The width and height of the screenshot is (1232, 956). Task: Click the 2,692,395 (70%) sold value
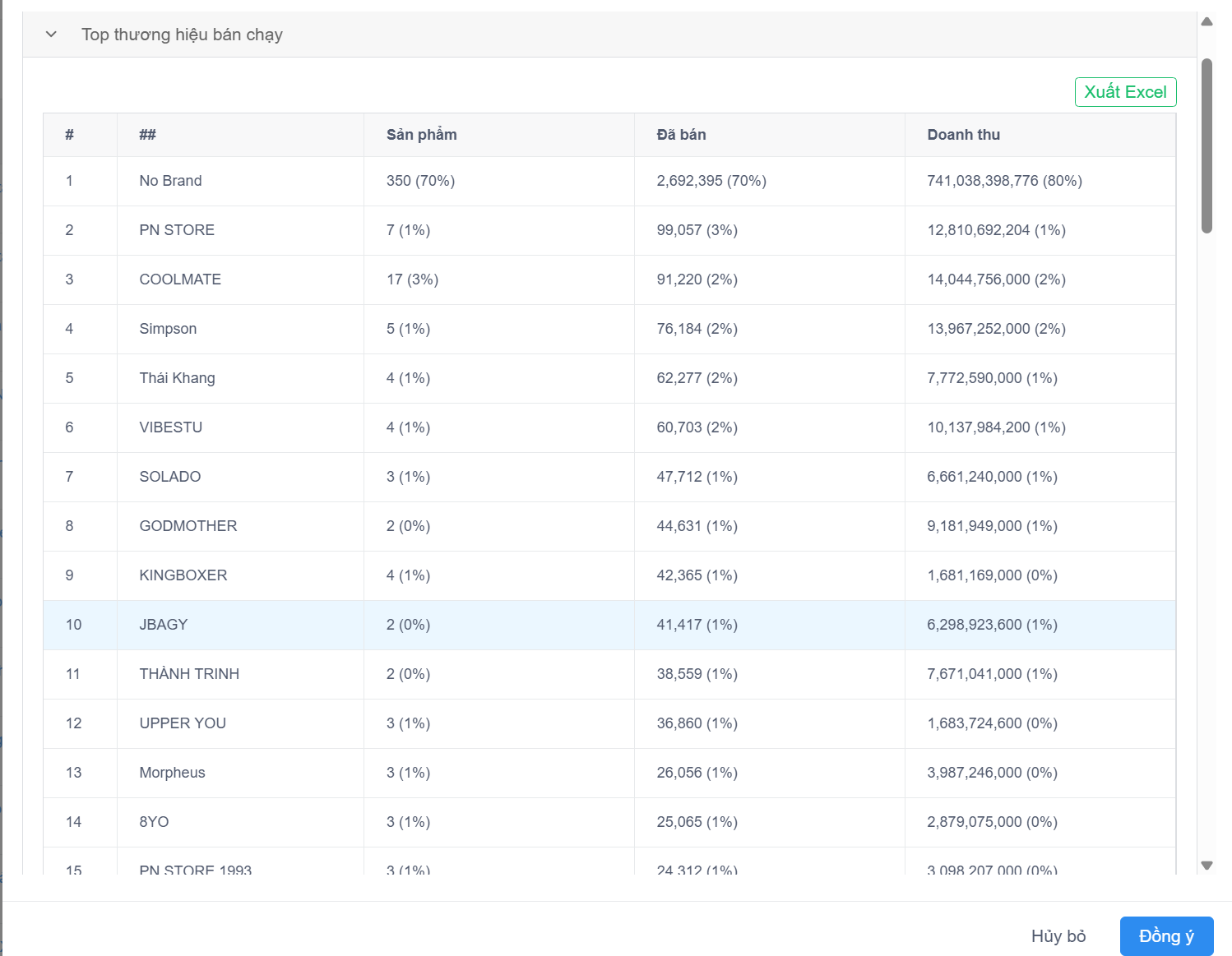click(711, 181)
